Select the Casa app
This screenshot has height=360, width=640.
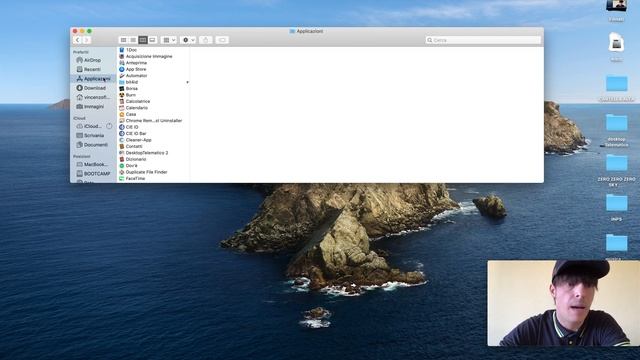coord(128,114)
